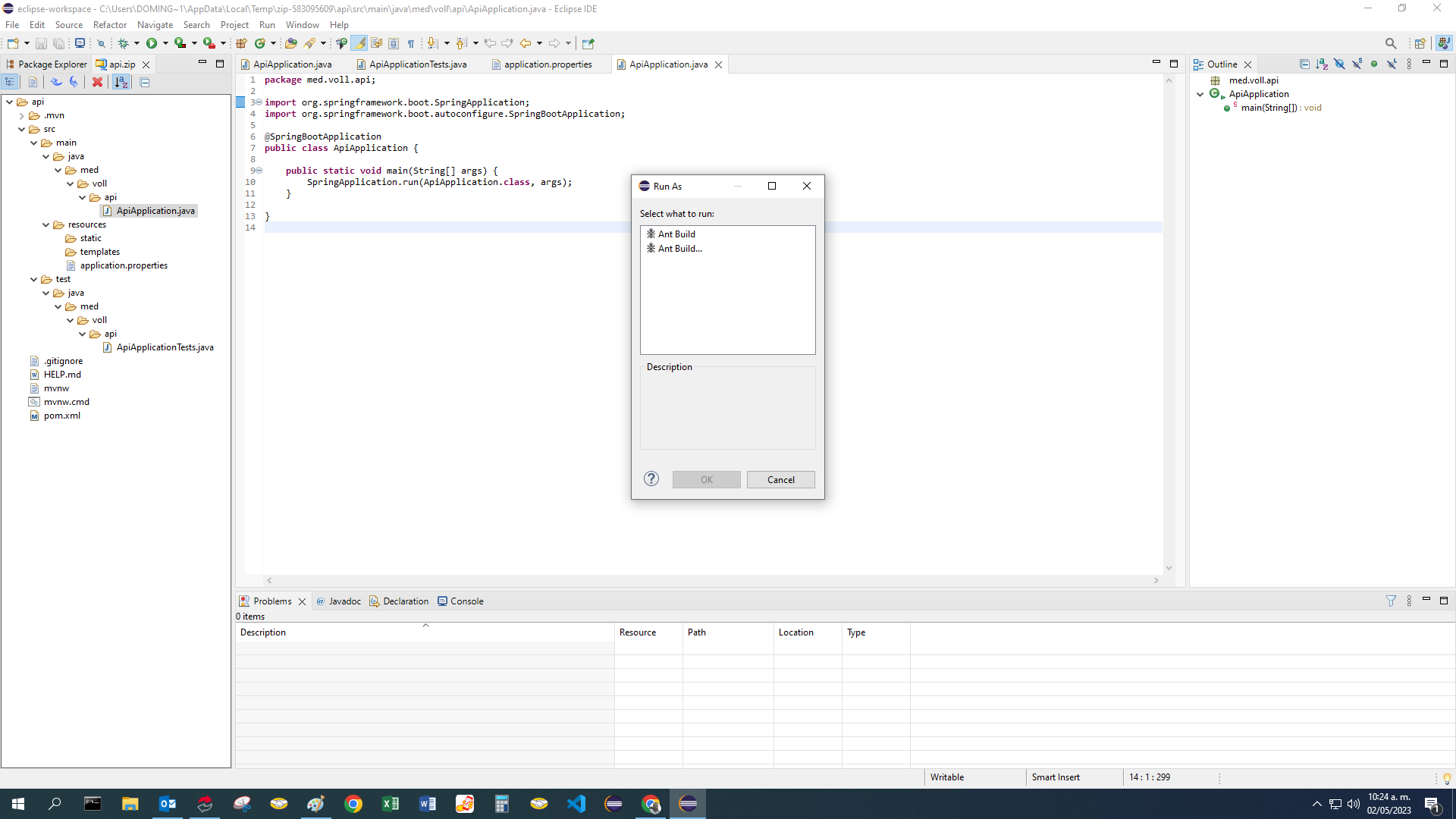Open the File menu

(12, 24)
